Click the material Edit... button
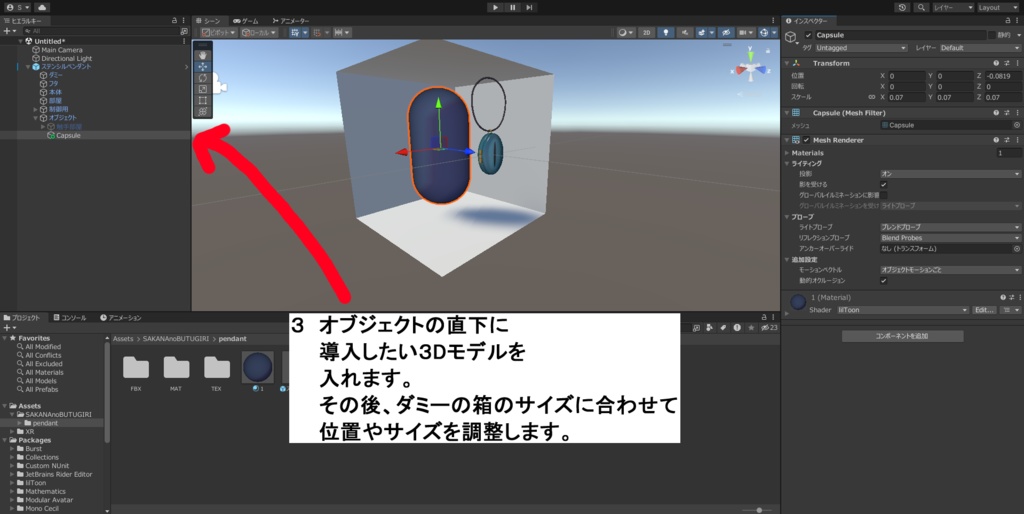 [x=984, y=310]
